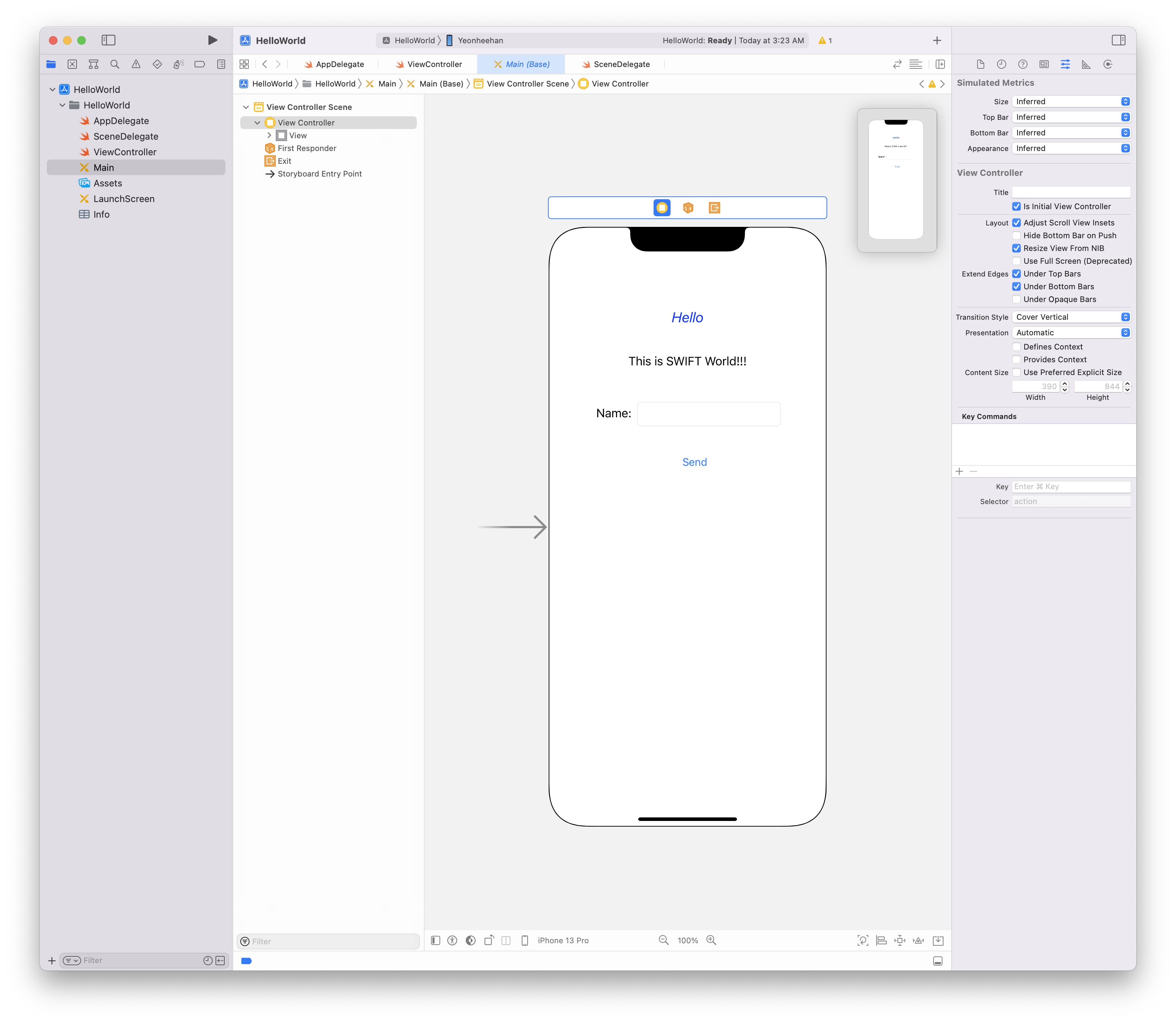This screenshot has height=1023, width=1176.
Task: Toggle Resize View From NIB
Action: 1016,248
